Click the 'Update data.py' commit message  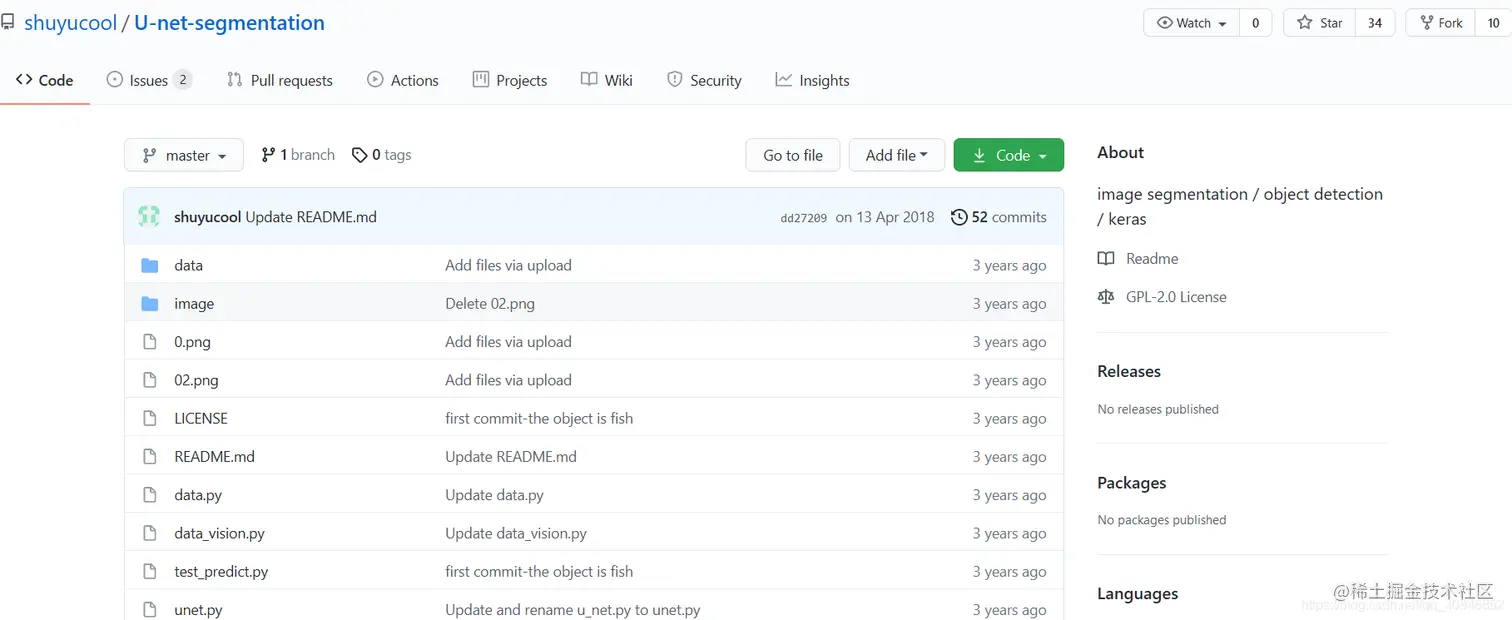click(495, 495)
